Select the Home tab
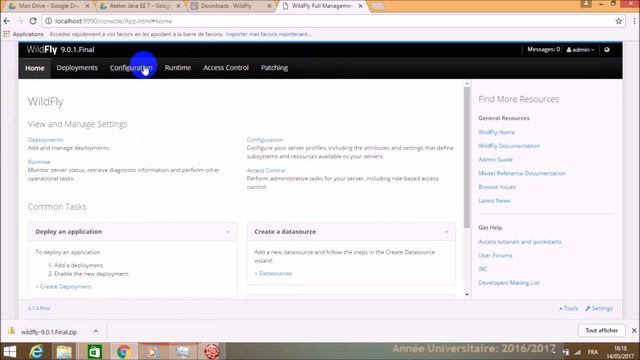This screenshot has width=640, height=360. (x=35, y=68)
